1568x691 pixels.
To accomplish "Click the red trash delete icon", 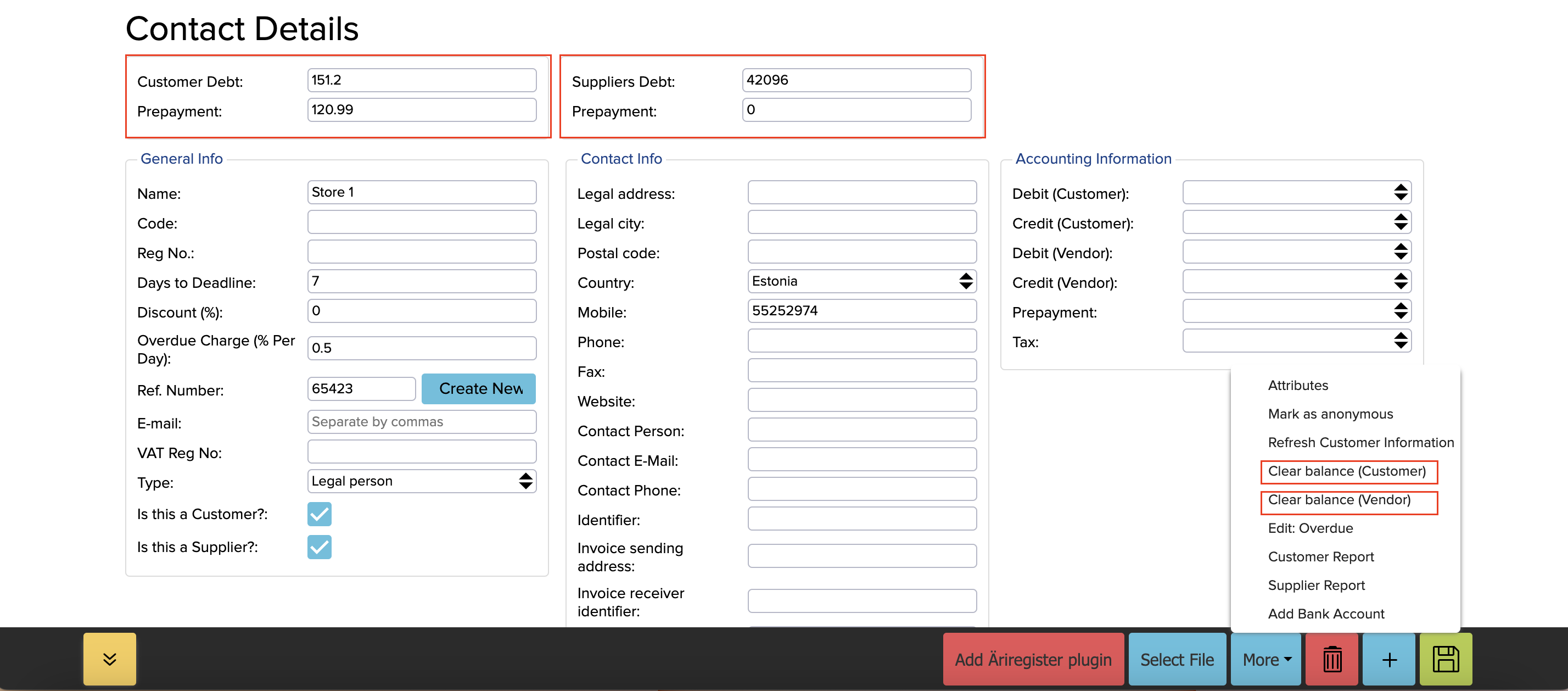I will 1332,659.
